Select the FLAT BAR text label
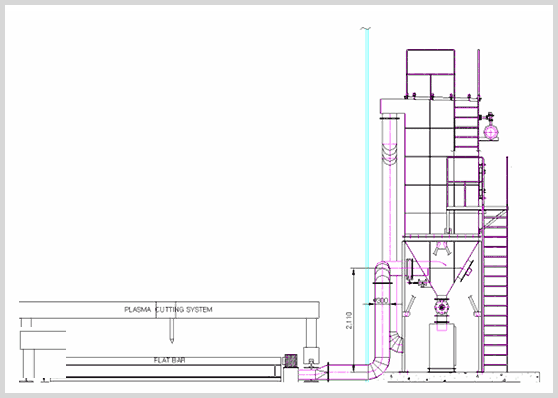 tap(169, 360)
